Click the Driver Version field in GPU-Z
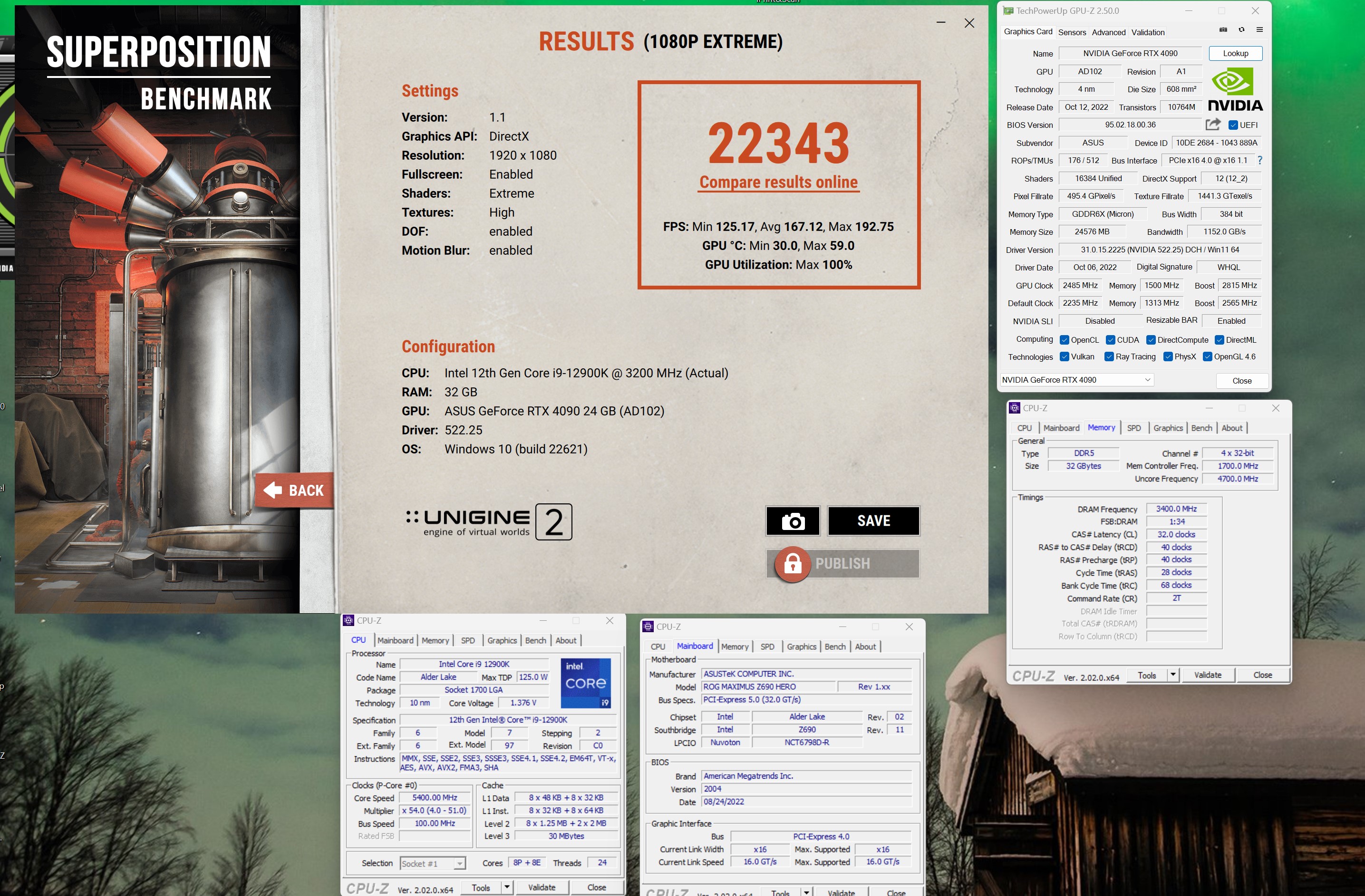 (x=1159, y=250)
